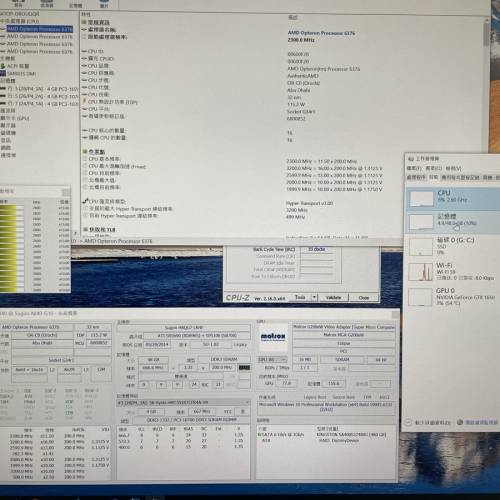Open Task Manager 檢視(V) menu
The height and width of the screenshot is (500, 500).
[x=454, y=168]
